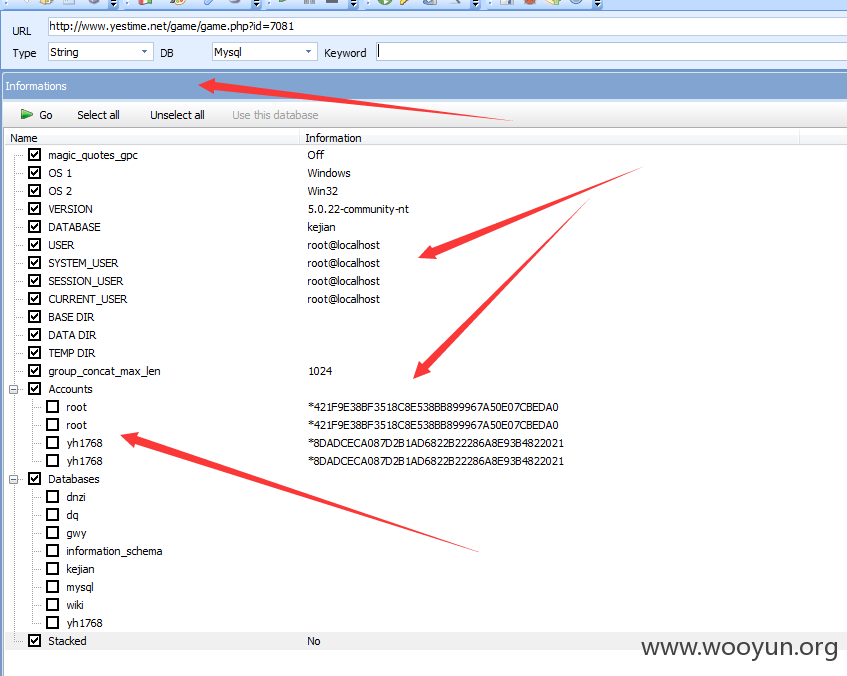
Task: Click the green Go arrow button
Action: [x=36, y=115]
